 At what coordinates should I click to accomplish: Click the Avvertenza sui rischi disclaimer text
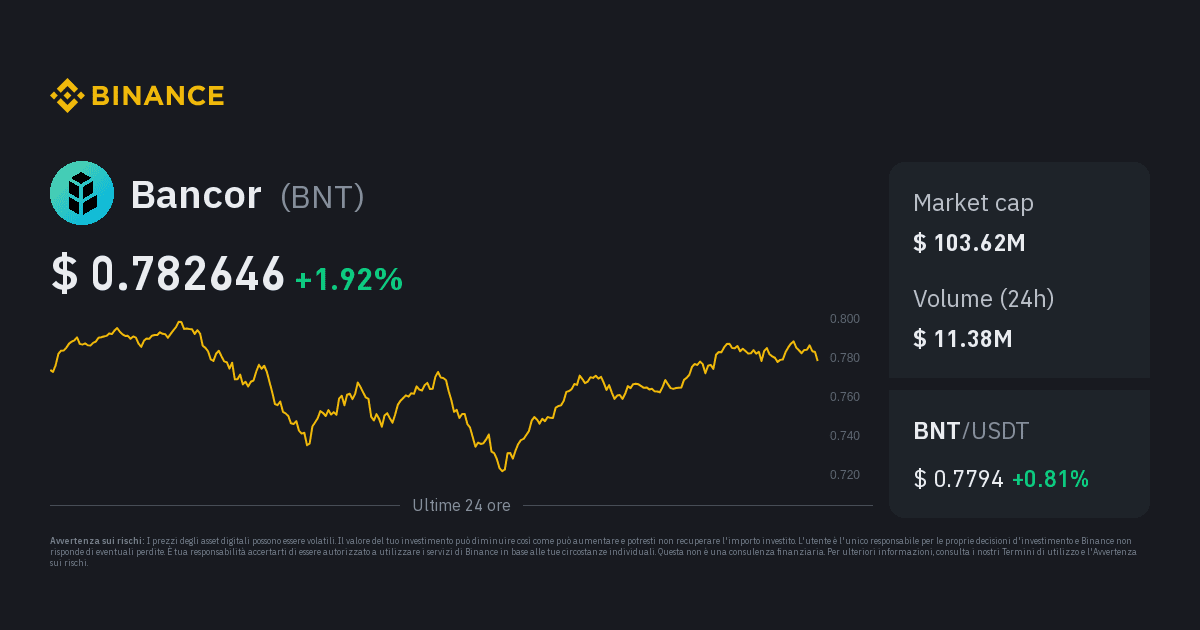594,551
